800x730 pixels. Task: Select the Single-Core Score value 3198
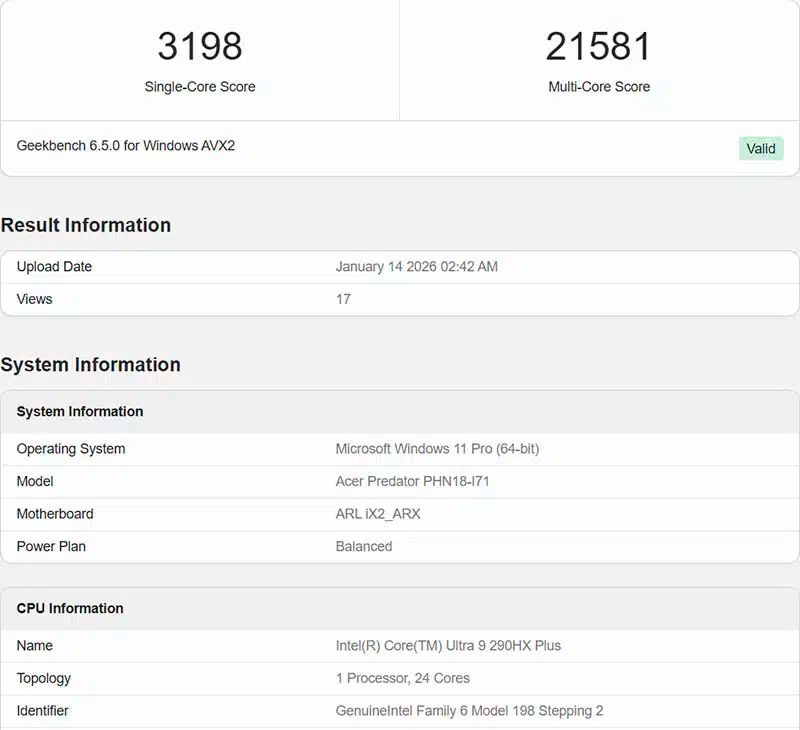pos(199,46)
